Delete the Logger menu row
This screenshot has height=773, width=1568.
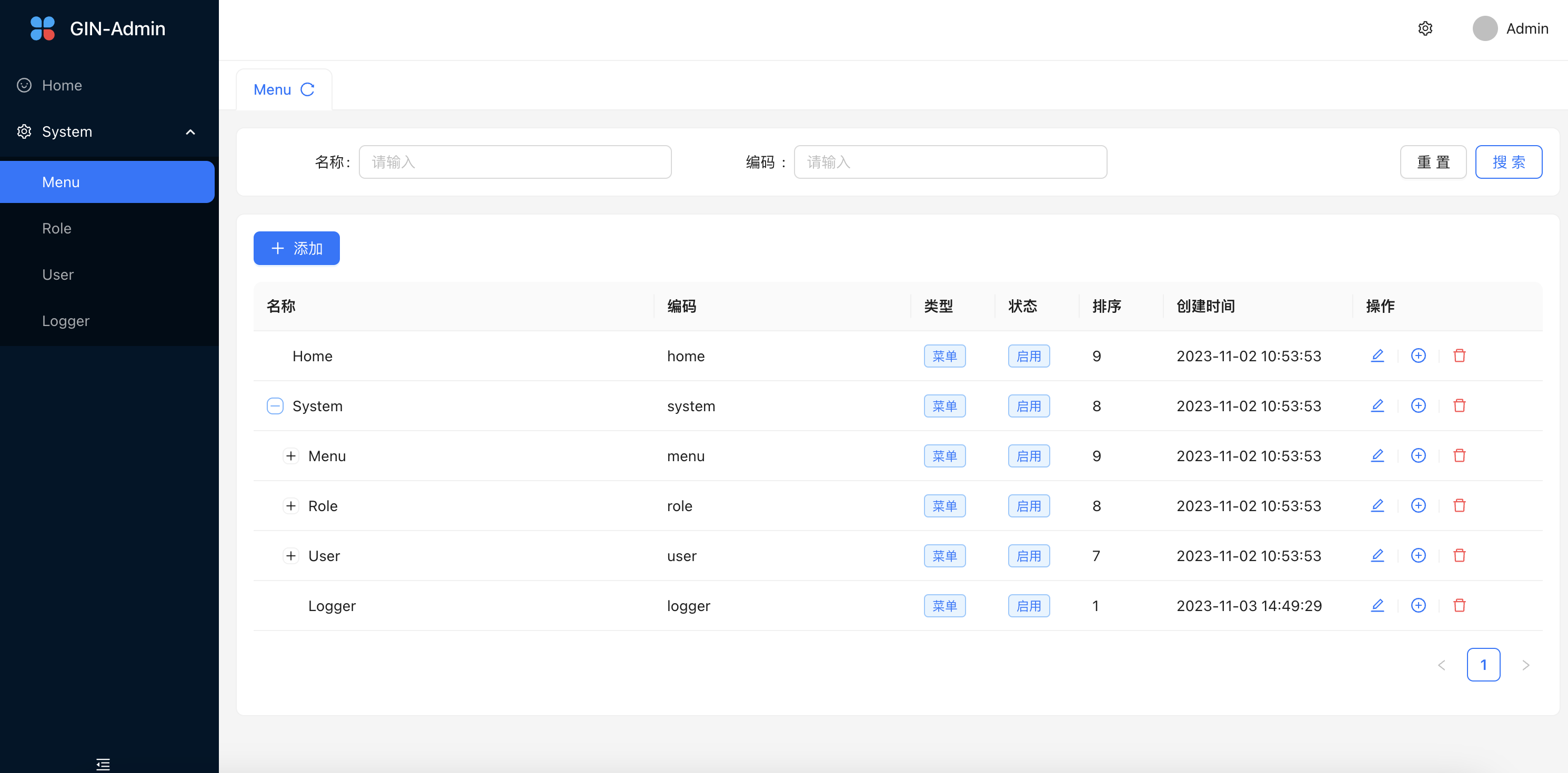tap(1459, 605)
